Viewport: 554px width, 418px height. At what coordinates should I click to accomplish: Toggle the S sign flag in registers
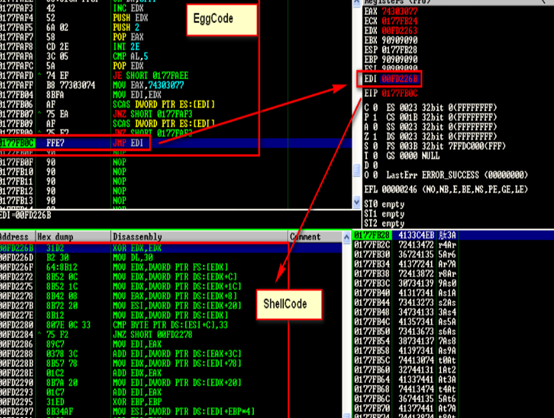(x=371, y=146)
